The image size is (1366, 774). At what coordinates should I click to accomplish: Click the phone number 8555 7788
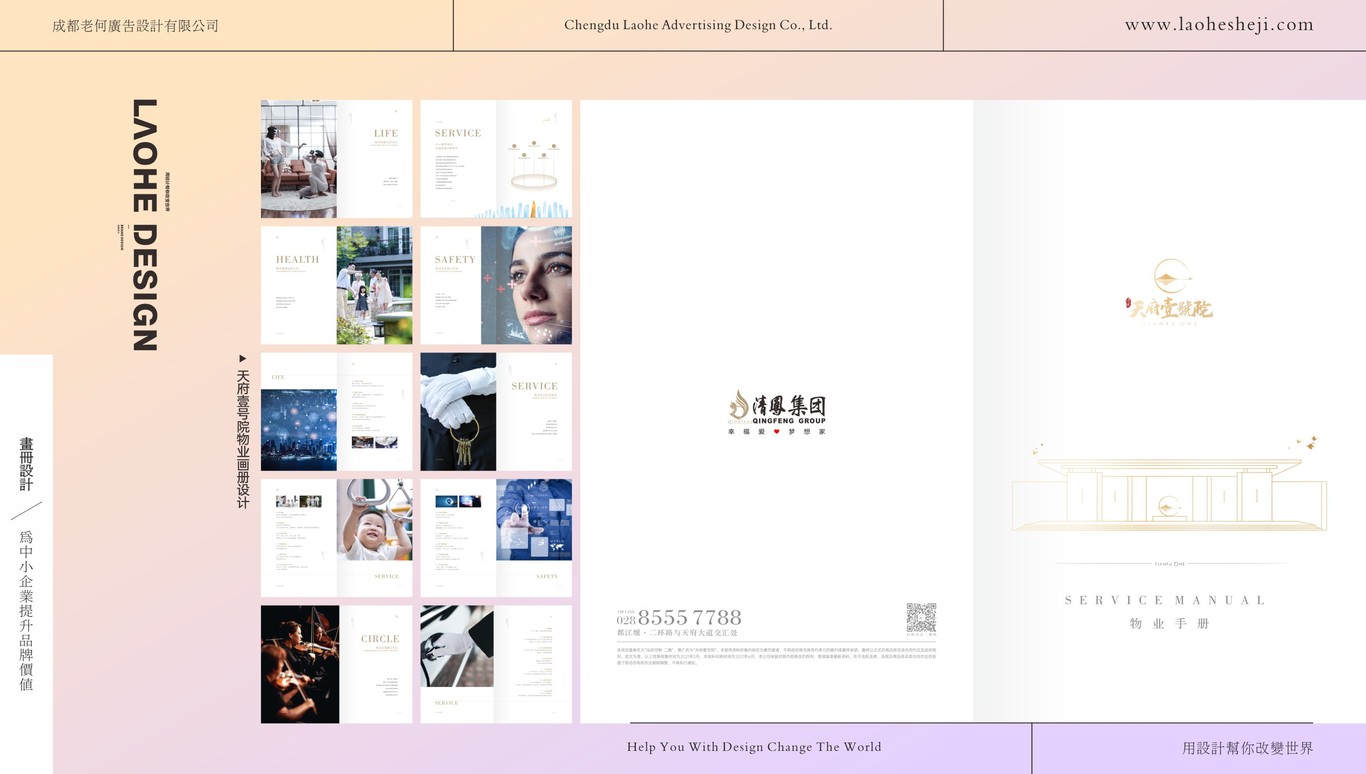click(689, 617)
